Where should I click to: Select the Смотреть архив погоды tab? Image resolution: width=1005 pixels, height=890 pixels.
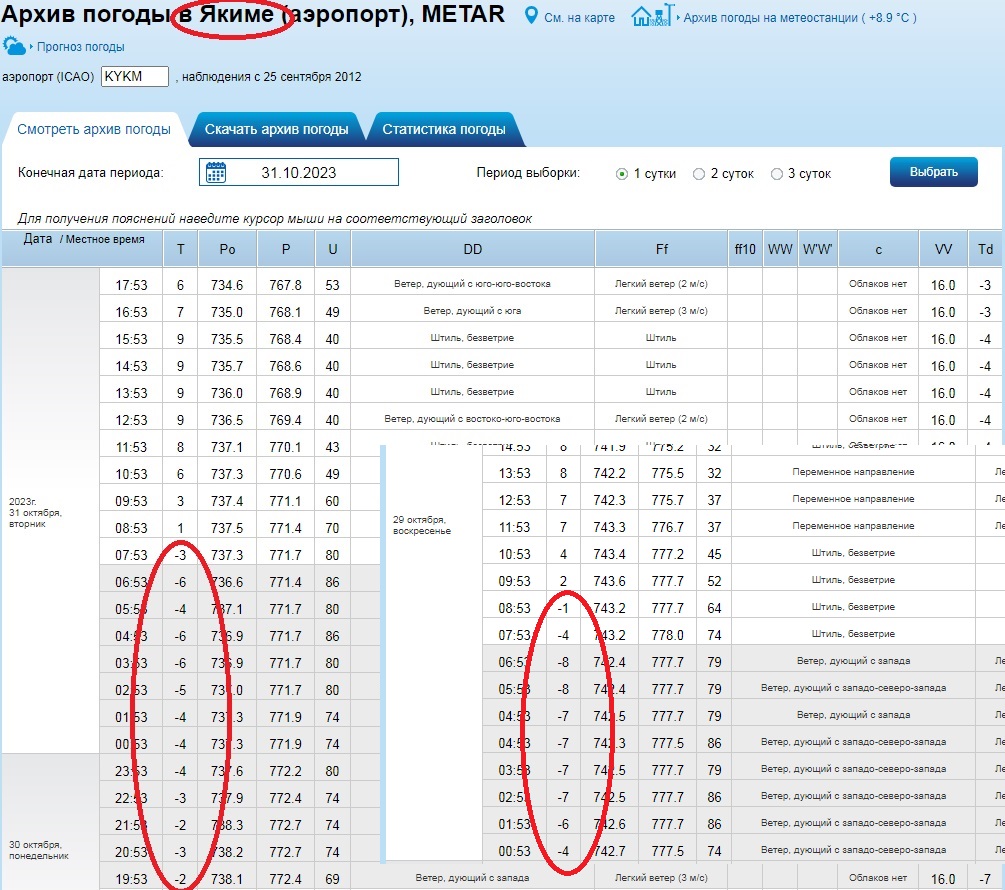point(94,129)
